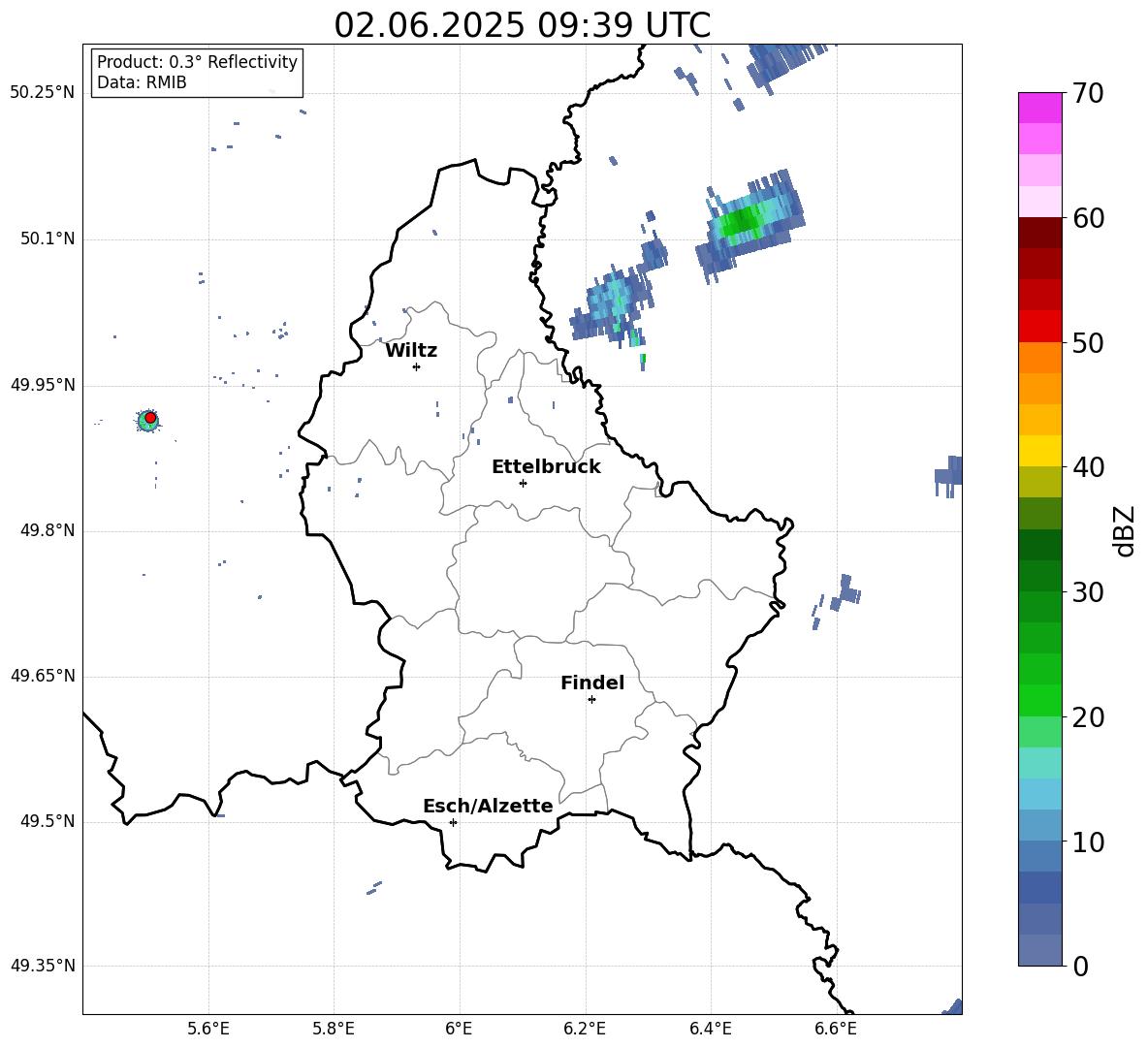The width and height of the screenshot is (1148, 1048).
Task: Click the Ettelbruck location cross marker
Action: click(x=523, y=483)
